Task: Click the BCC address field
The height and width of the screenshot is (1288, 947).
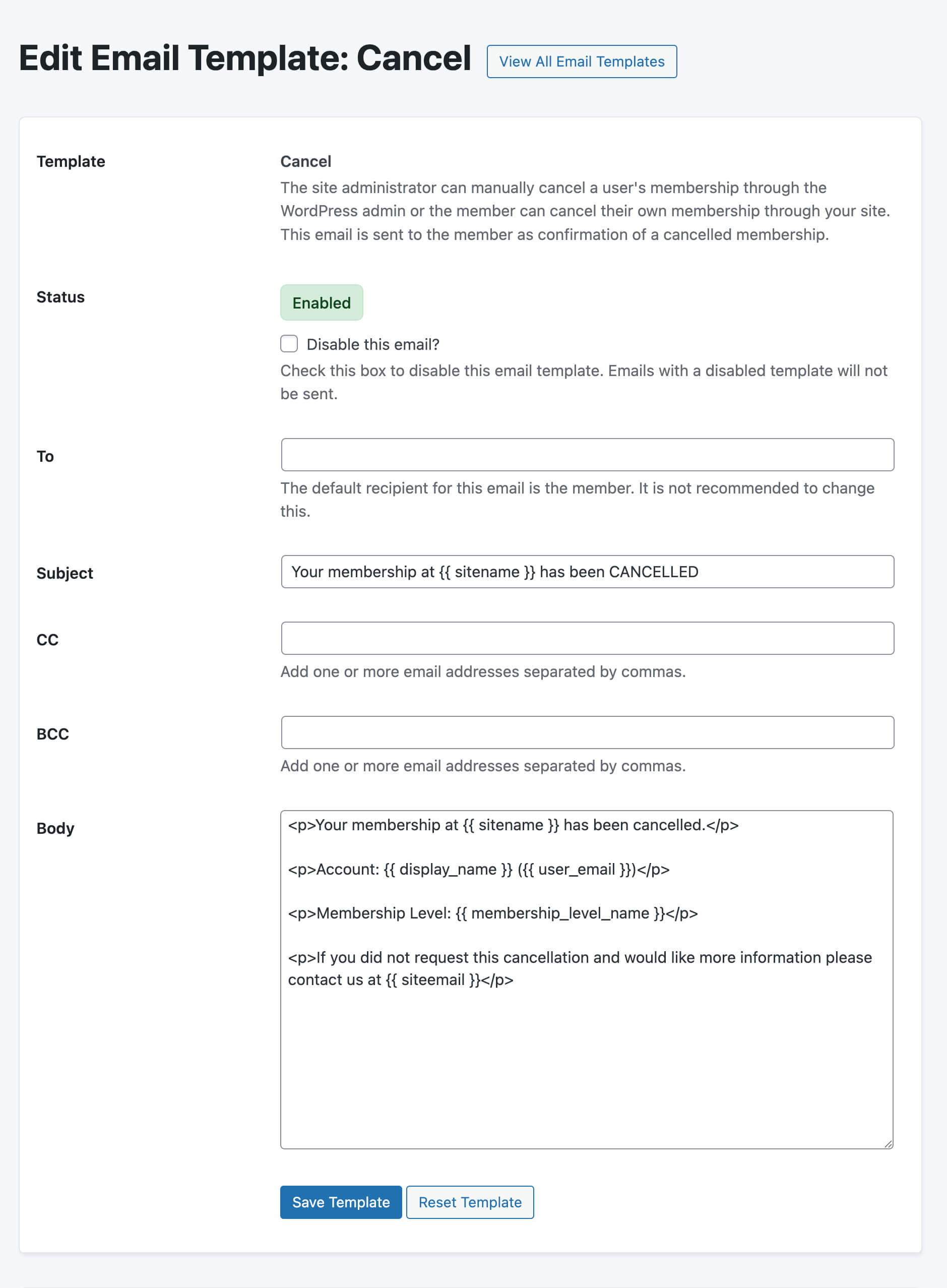Action: [x=587, y=732]
